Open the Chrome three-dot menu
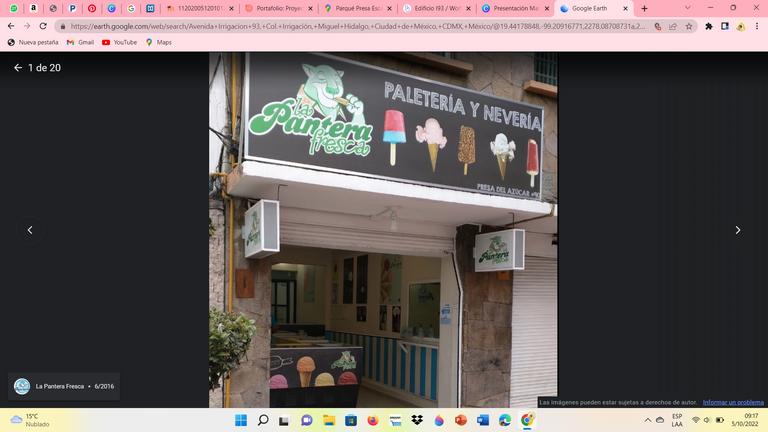This screenshot has height=432, width=768. [x=757, y=26]
